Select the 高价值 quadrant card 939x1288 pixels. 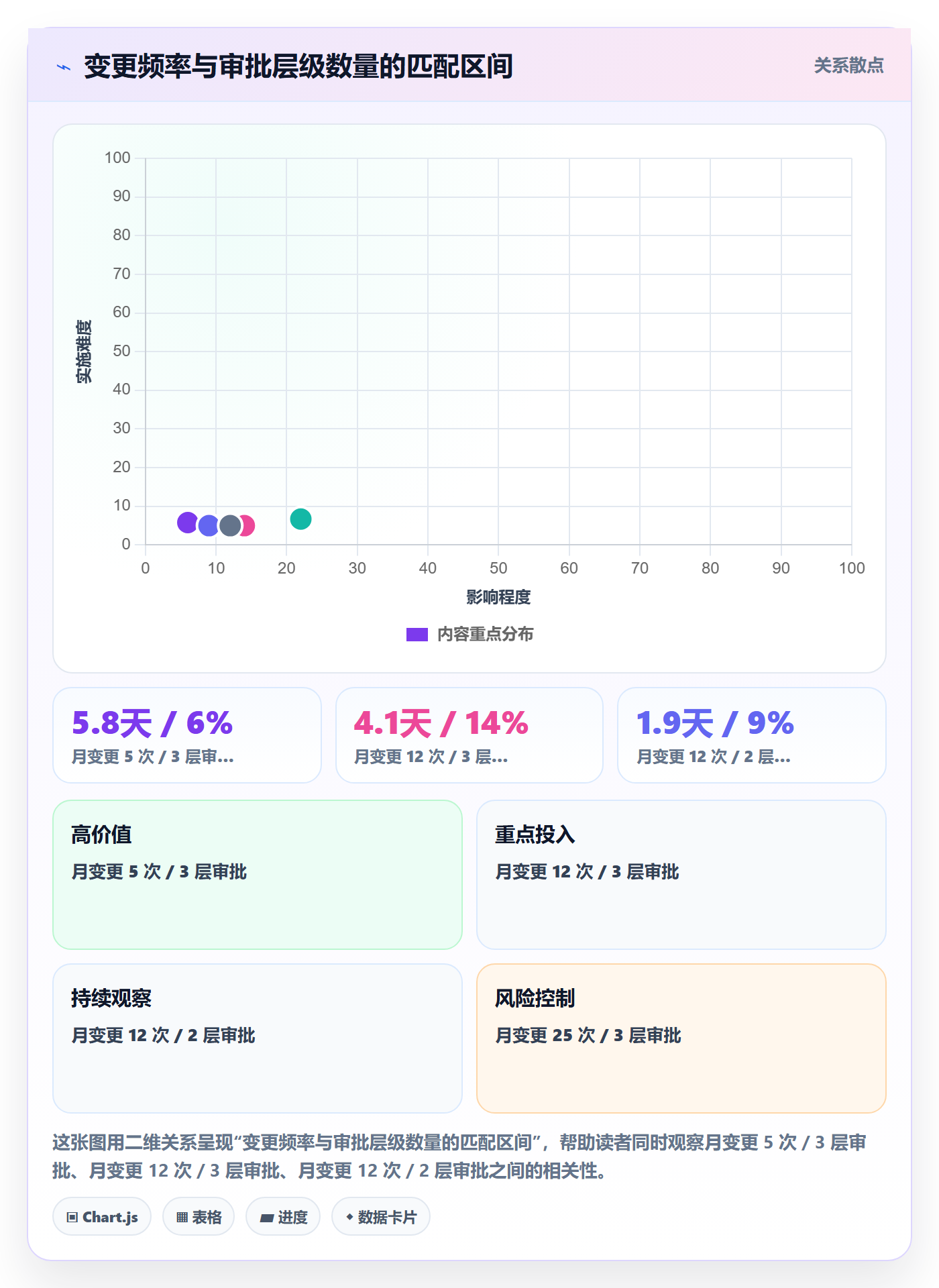tap(258, 875)
